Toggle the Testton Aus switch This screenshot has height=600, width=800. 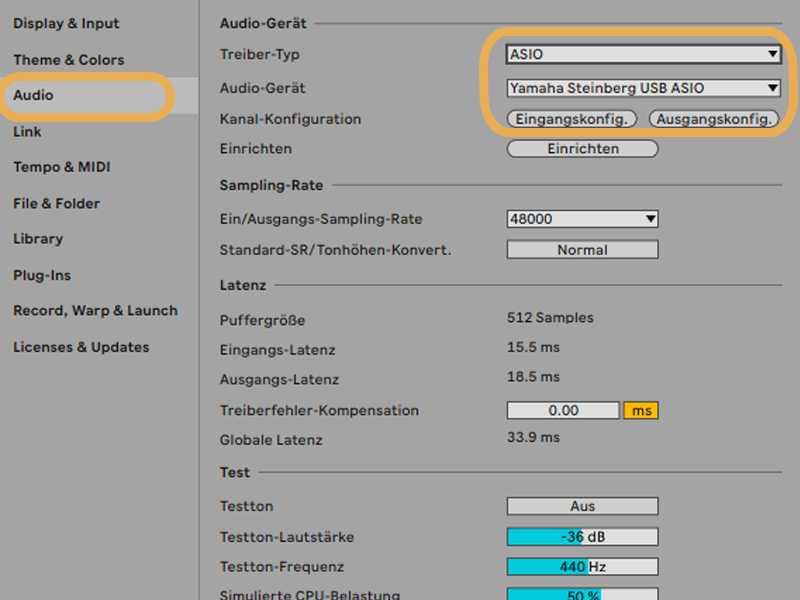(x=582, y=506)
